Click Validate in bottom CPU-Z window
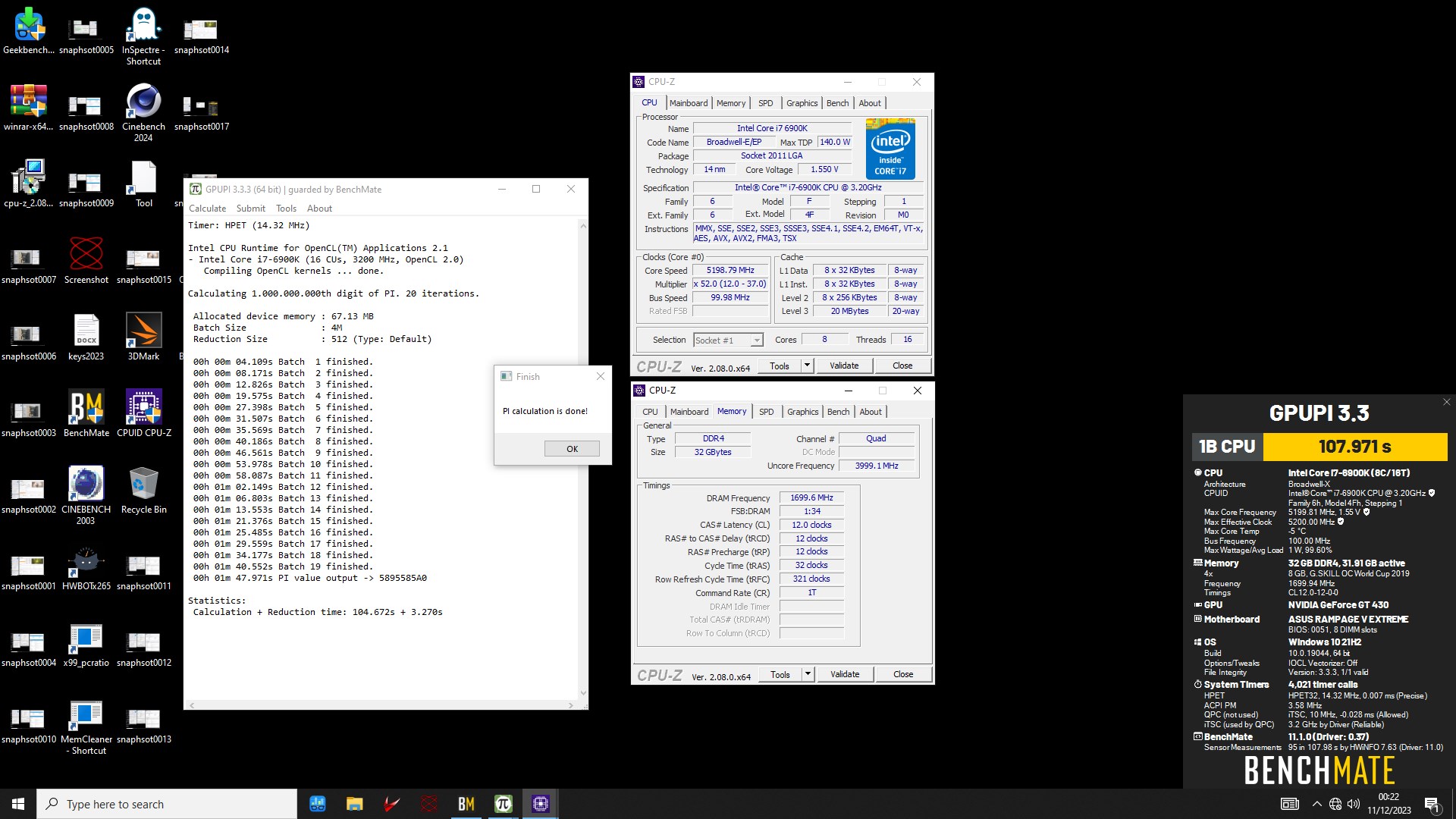 845,674
